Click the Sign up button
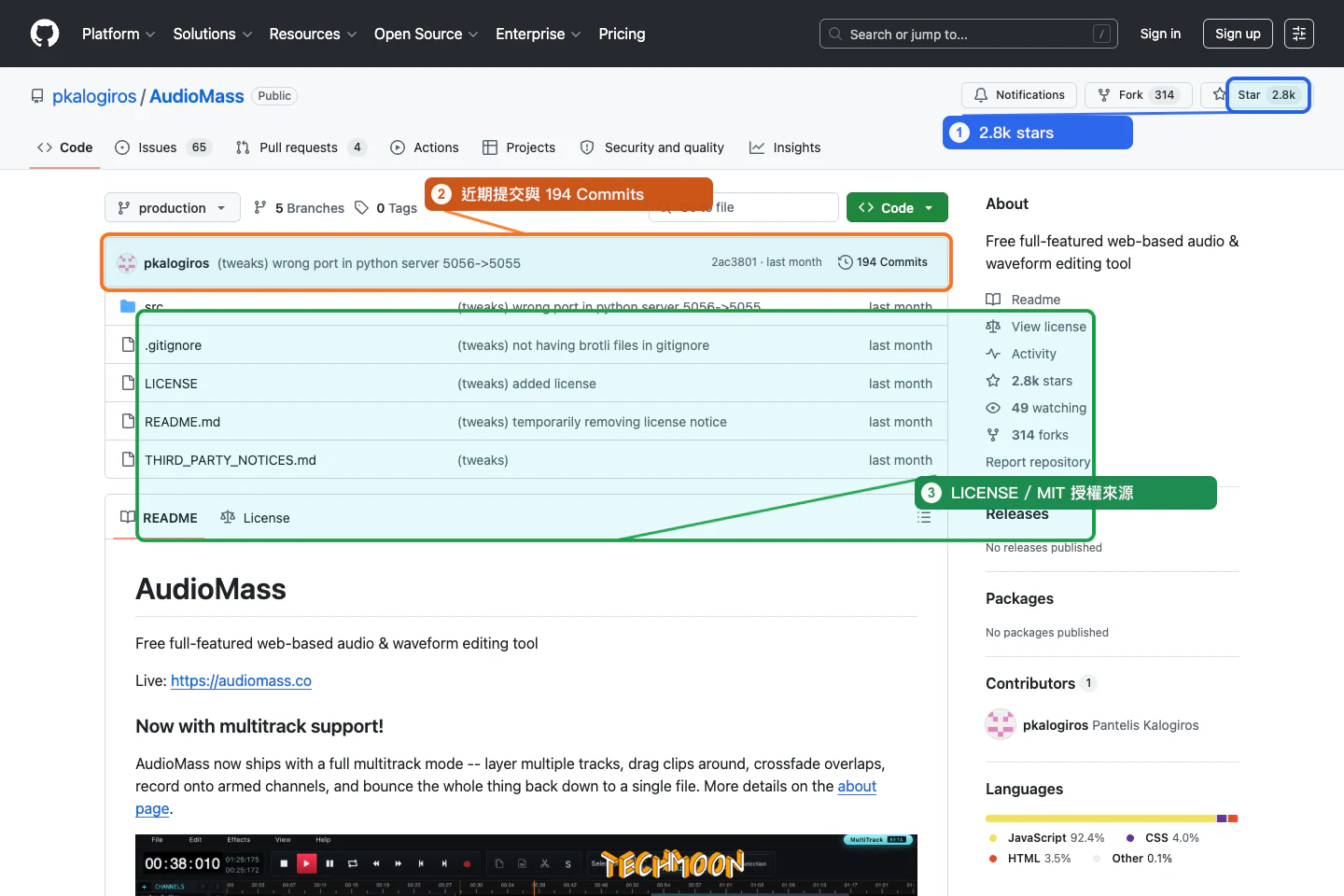The width and height of the screenshot is (1344, 896). click(x=1238, y=34)
